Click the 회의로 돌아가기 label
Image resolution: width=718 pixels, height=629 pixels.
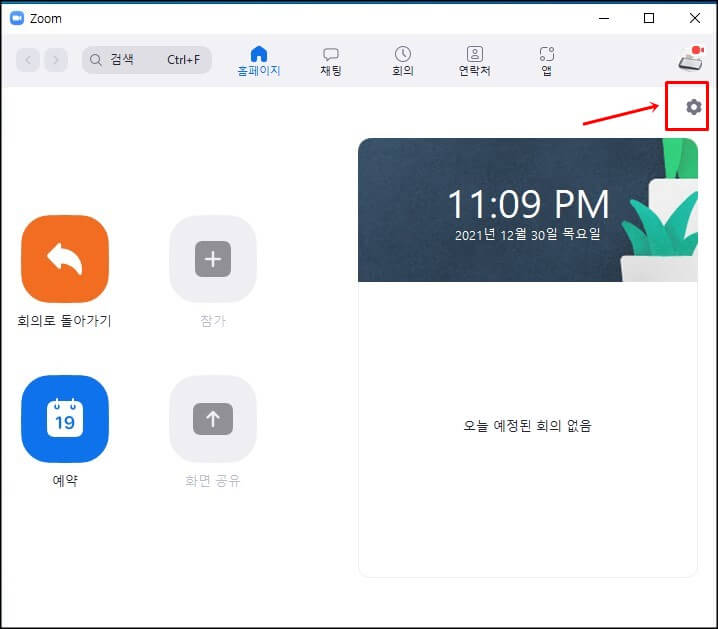coord(65,320)
